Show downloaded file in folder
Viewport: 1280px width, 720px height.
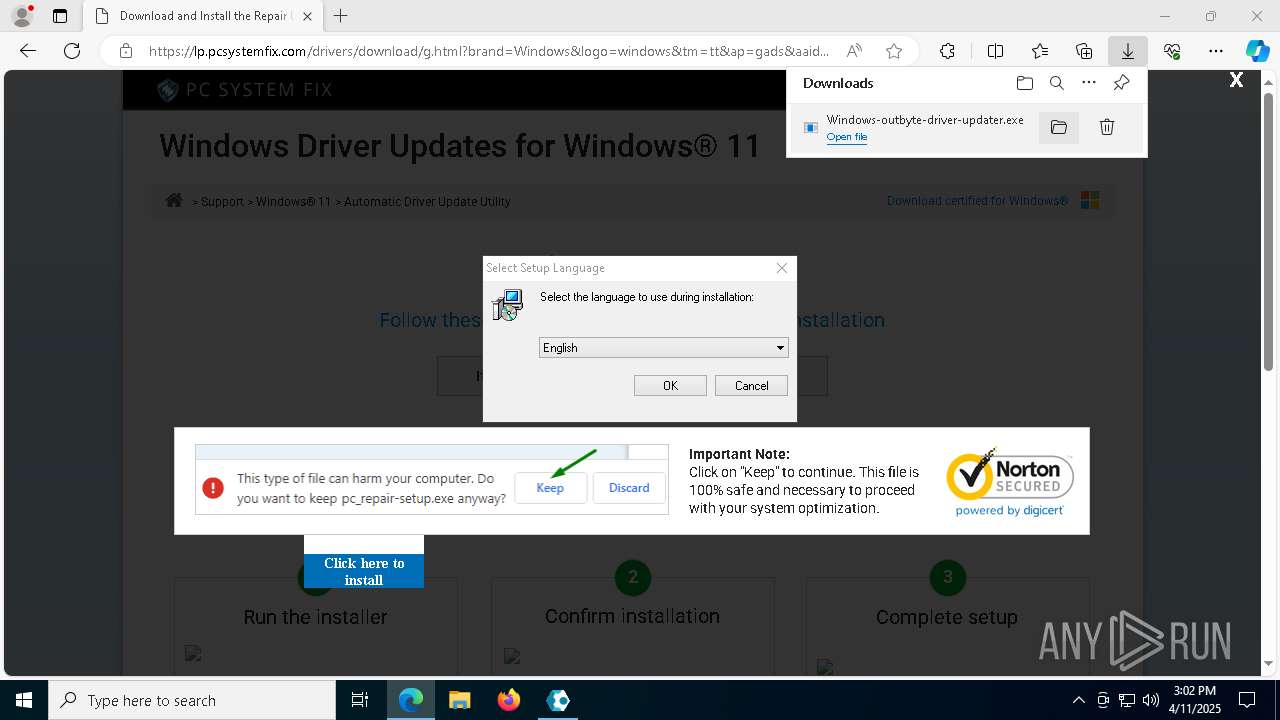pos(1059,127)
